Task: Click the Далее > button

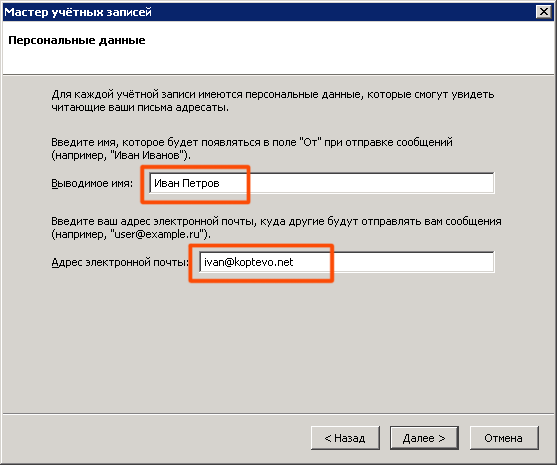Action: coord(424,438)
